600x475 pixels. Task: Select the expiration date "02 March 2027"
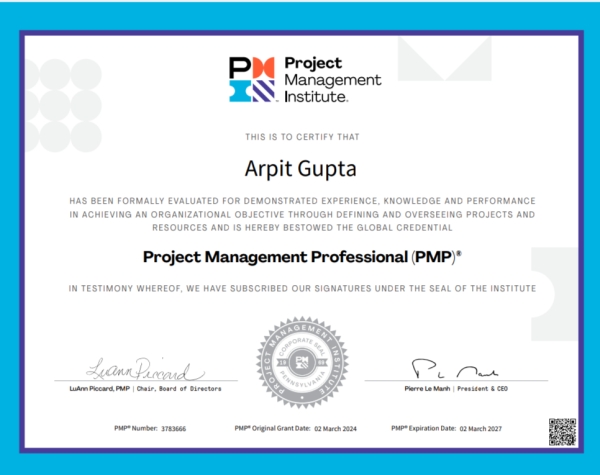(x=481, y=429)
